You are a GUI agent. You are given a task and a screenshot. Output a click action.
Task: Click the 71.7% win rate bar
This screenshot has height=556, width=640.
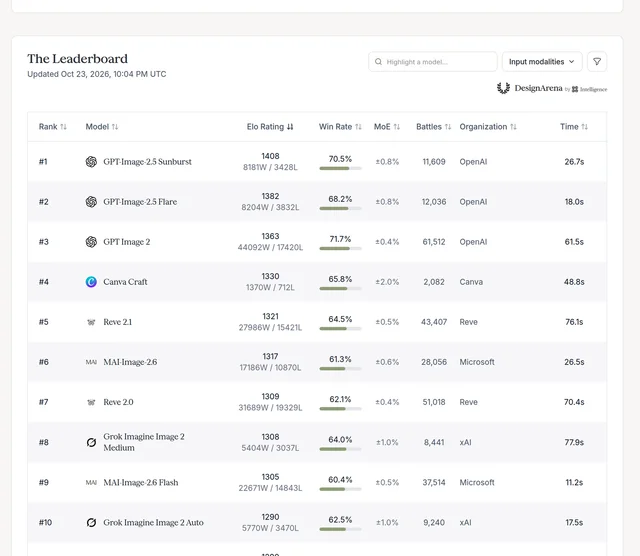tap(340, 248)
